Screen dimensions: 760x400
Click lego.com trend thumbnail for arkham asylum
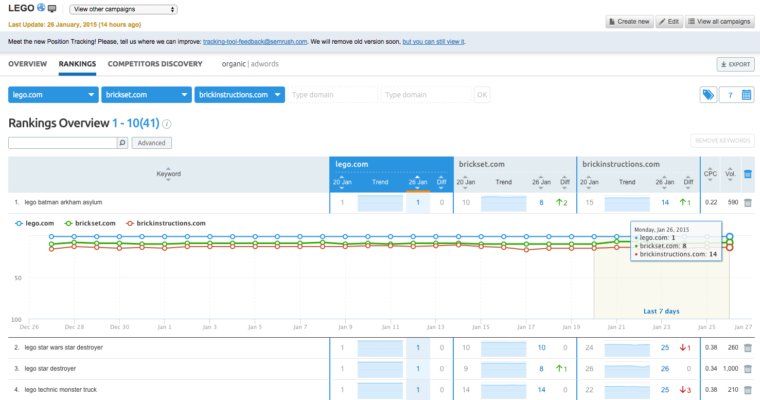pos(380,203)
